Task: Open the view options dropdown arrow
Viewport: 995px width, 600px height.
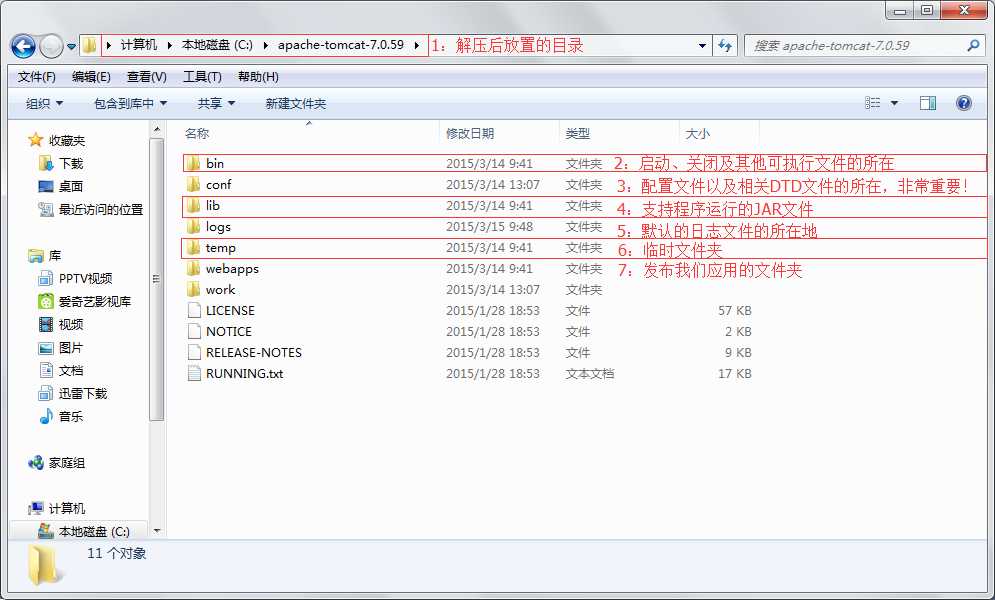Action: pyautogui.click(x=894, y=103)
